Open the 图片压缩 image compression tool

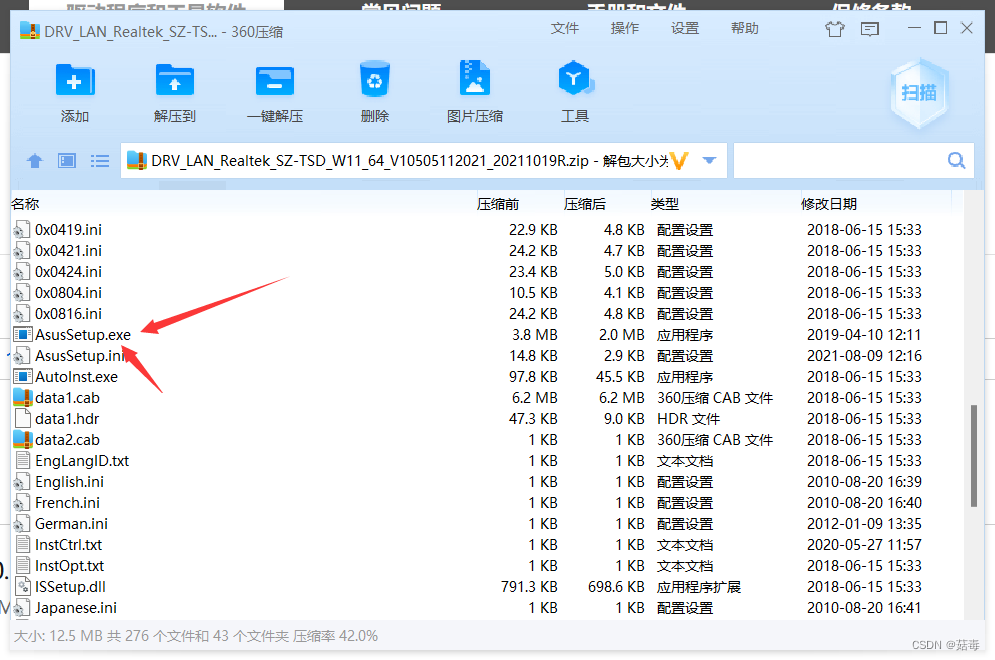(x=475, y=79)
